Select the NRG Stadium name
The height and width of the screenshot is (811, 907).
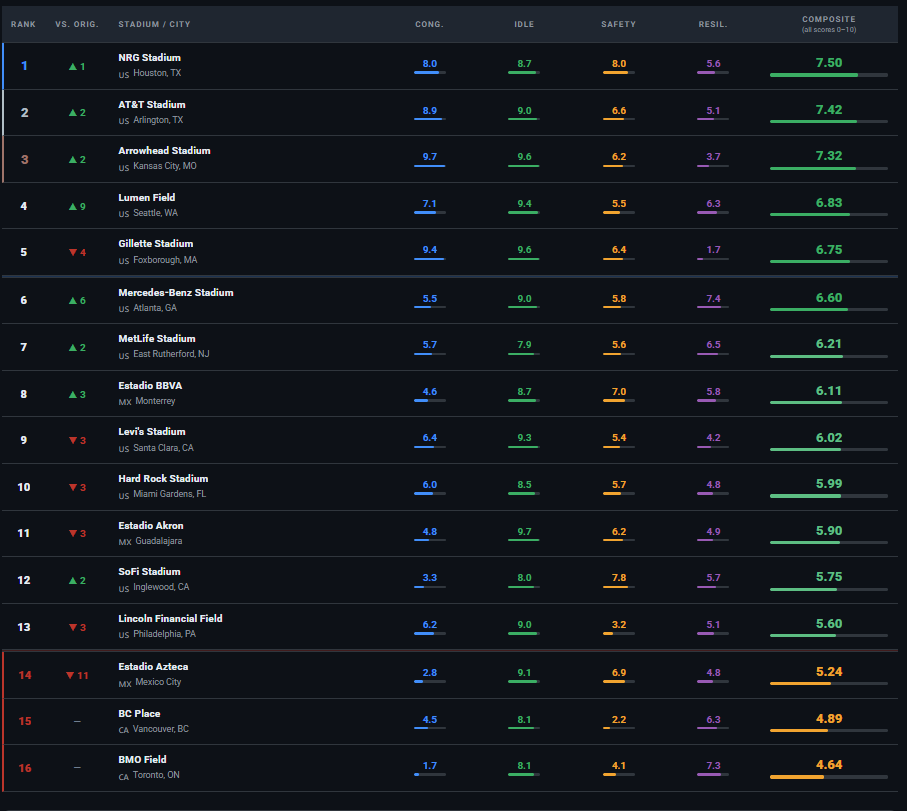[x=149, y=58]
